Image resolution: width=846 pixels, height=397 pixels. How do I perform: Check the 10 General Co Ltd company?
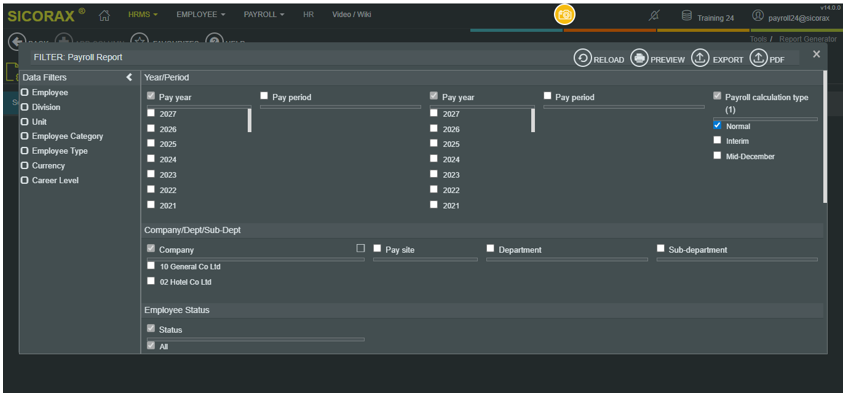[151, 265]
